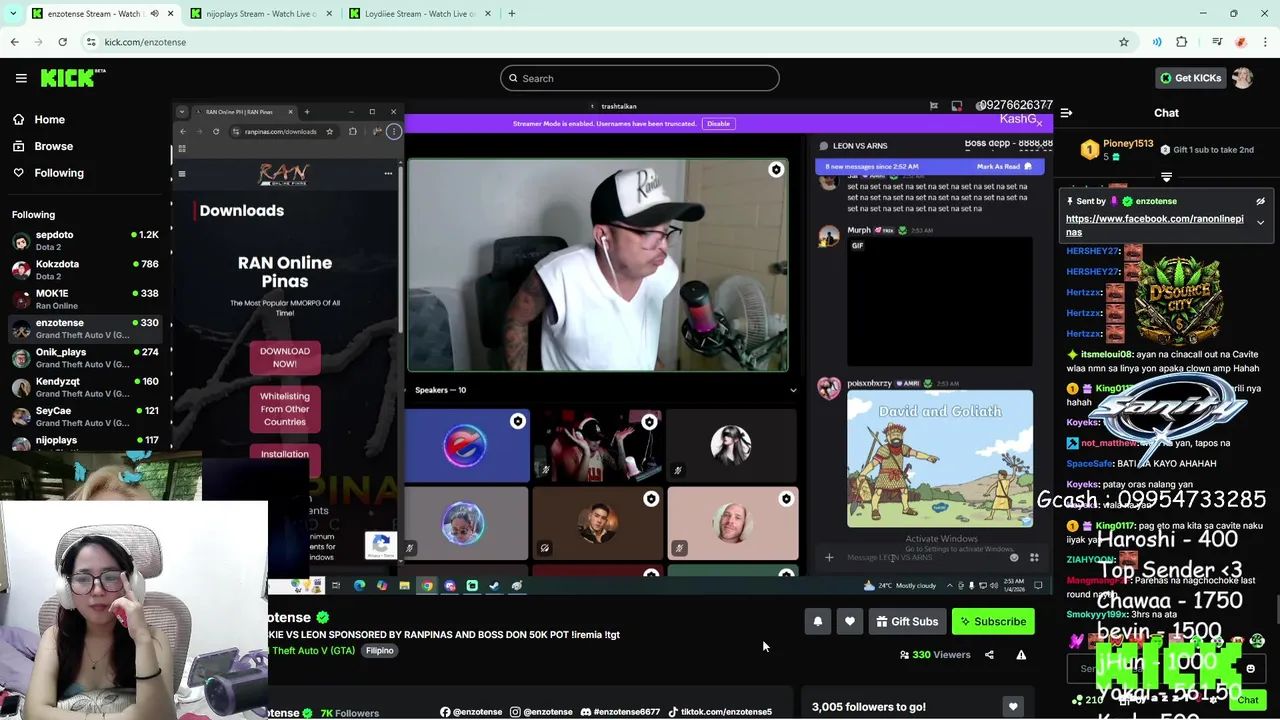This screenshot has width=1280, height=720.
Task: Switch to nijoplays Stream tab
Action: pyautogui.click(x=262, y=14)
